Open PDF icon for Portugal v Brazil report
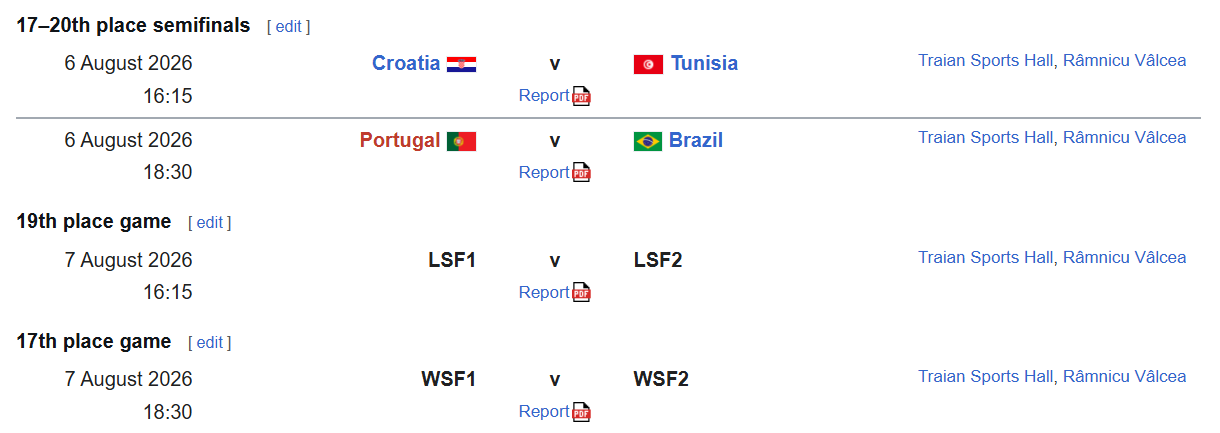 582,172
